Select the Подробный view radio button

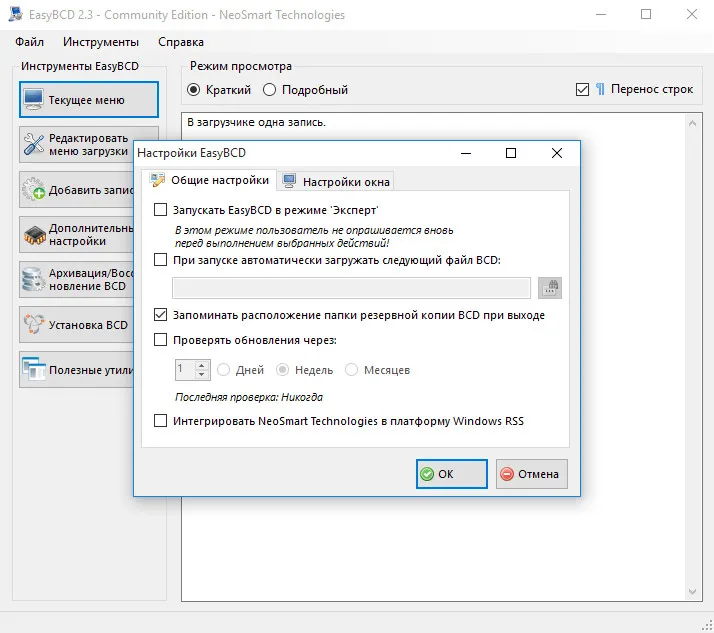tap(269, 90)
